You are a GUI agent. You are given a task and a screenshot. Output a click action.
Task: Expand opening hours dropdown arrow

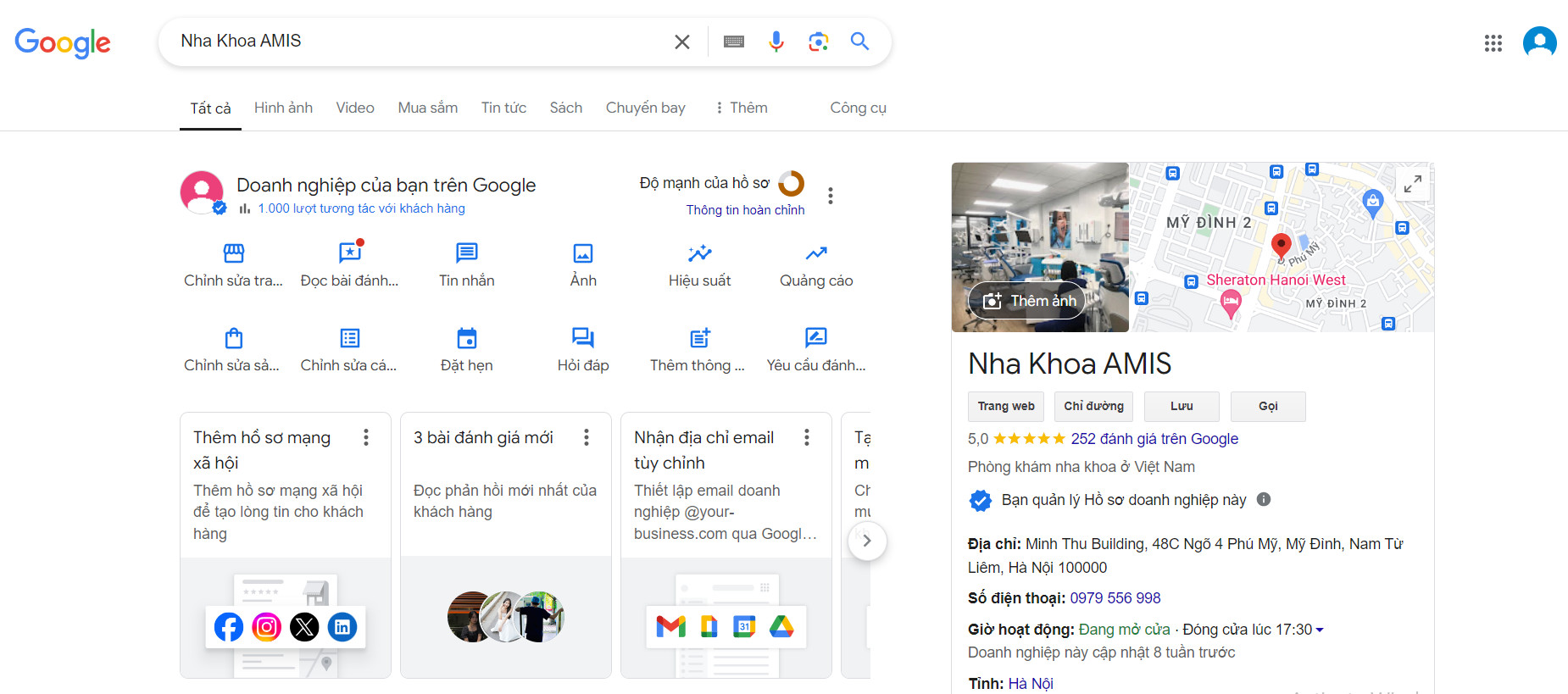pyautogui.click(x=1320, y=630)
